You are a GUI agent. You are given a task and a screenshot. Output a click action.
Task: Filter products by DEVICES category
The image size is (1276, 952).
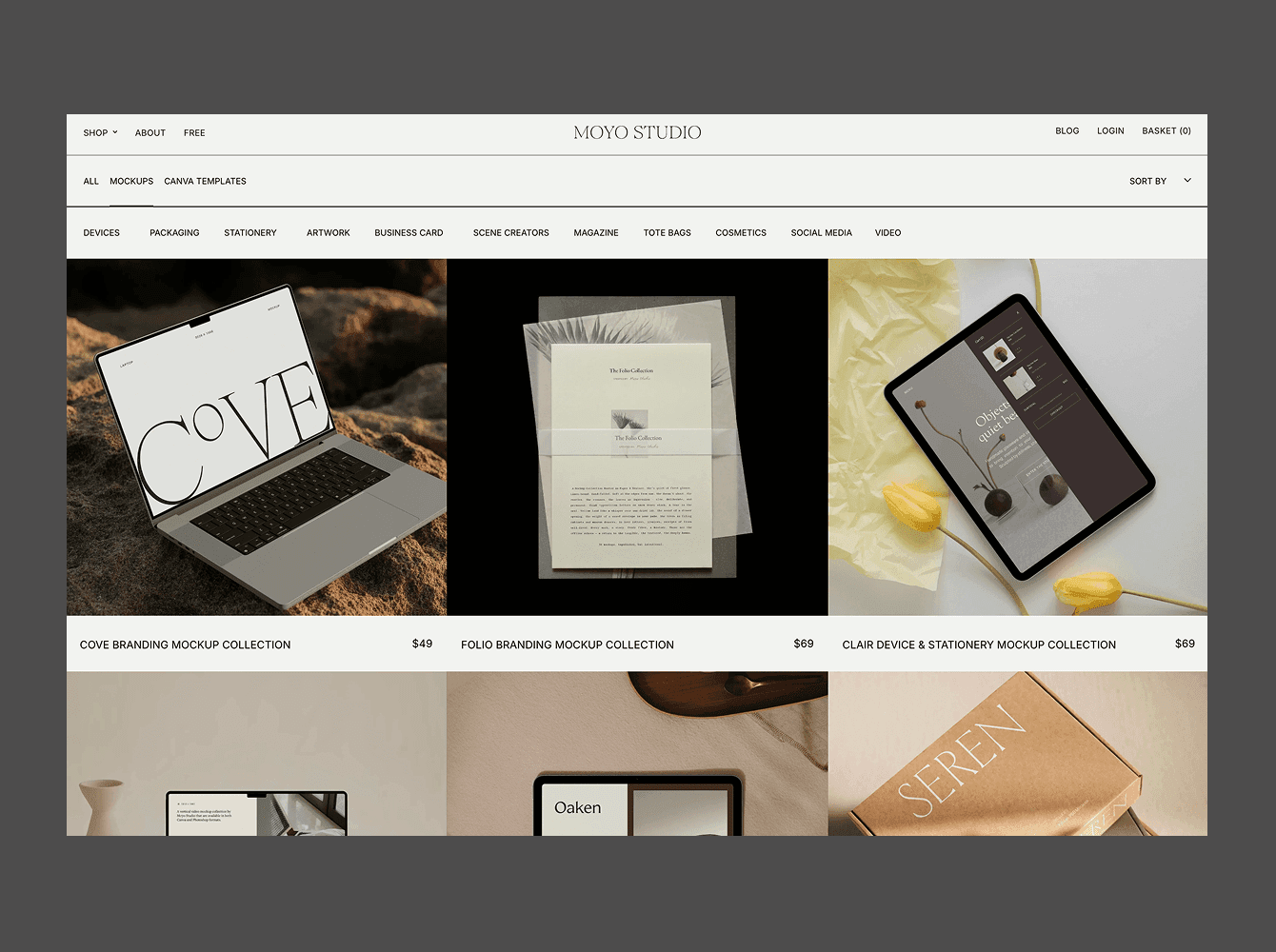tap(101, 232)
